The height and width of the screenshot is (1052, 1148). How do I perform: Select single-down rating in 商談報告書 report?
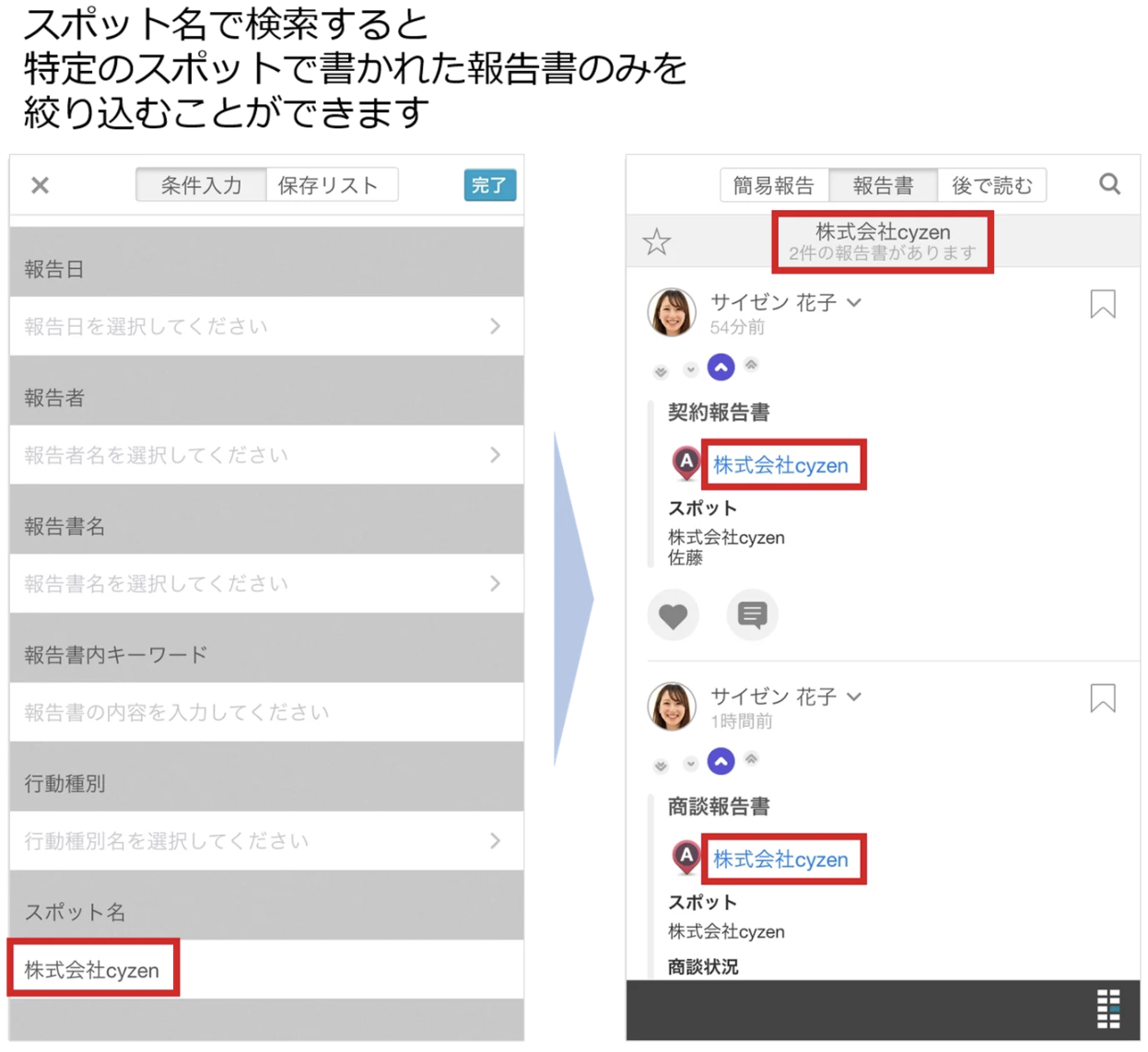(690, 764)
